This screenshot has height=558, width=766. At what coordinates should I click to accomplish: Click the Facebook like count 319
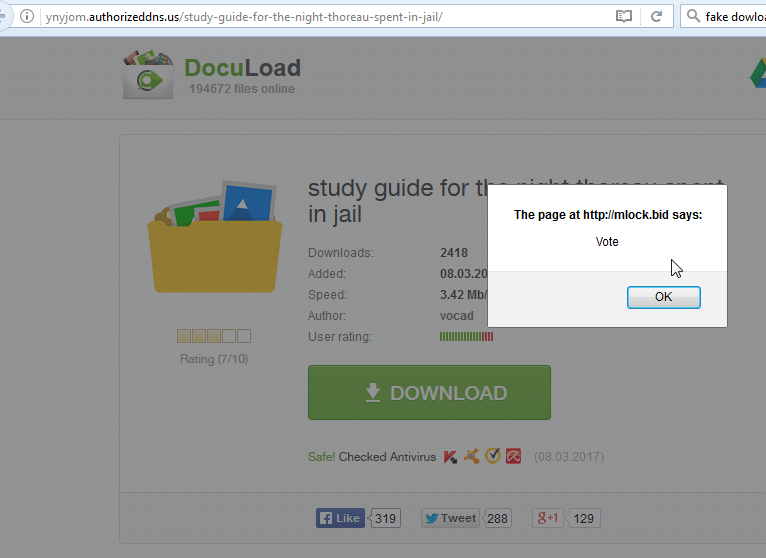tap(385, 518)
